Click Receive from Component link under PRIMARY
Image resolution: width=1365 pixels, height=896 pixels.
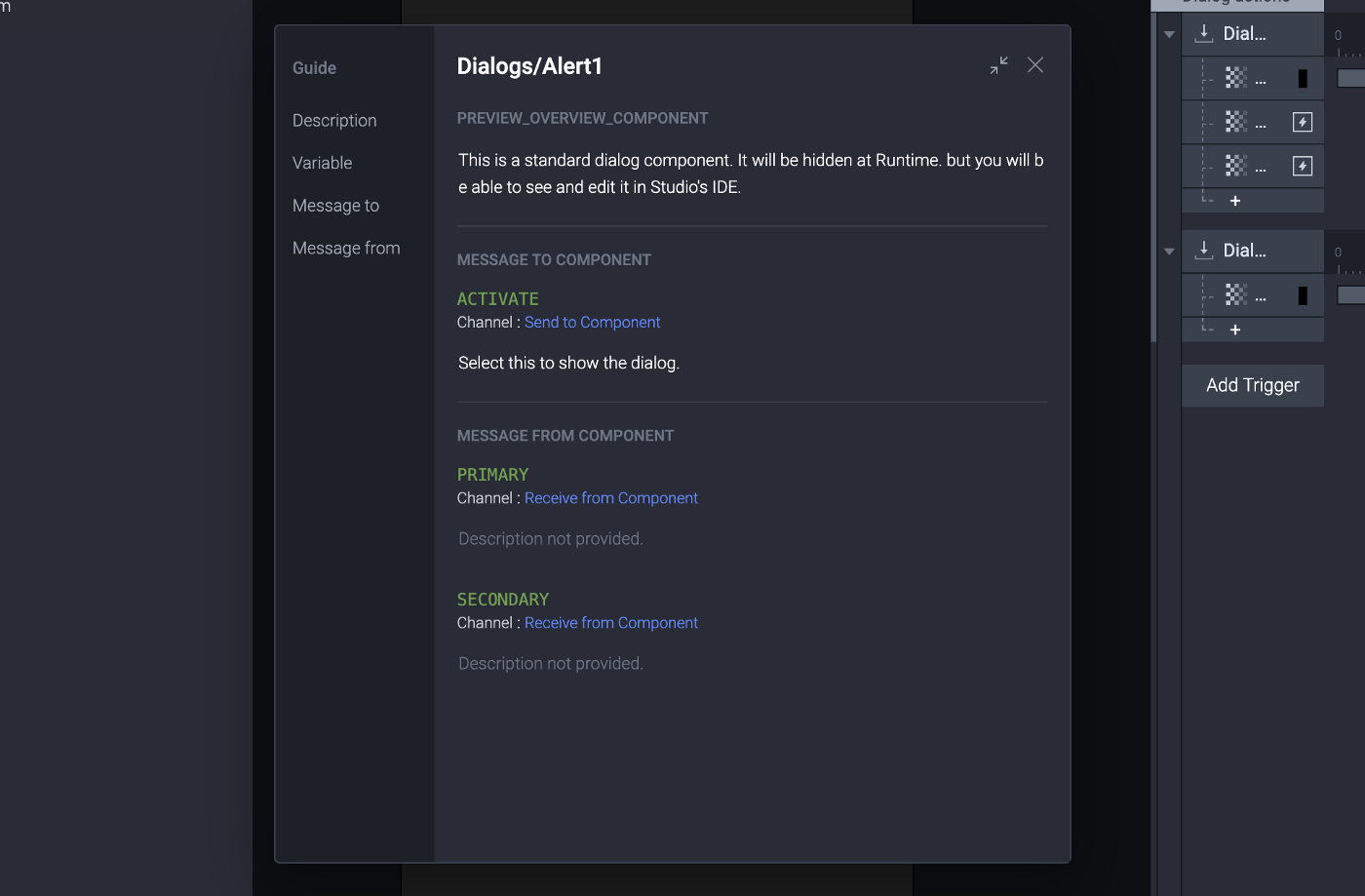[611, 498]
